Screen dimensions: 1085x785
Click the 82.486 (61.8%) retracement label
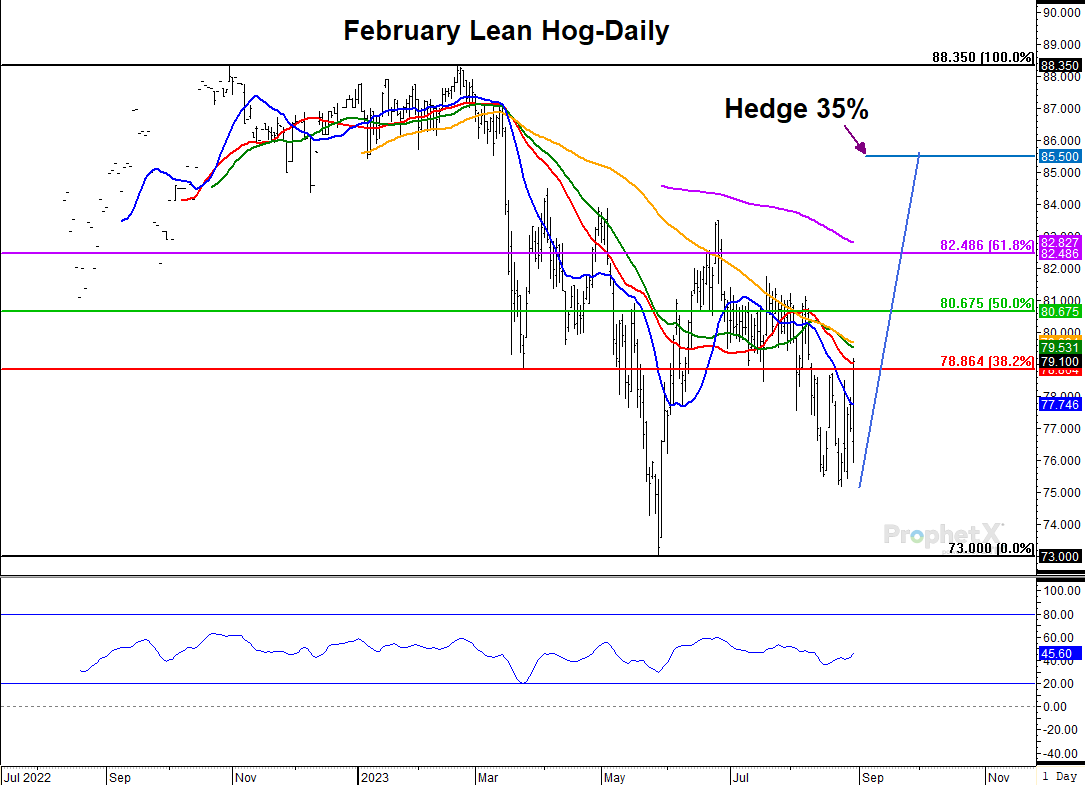click(987, 245)
